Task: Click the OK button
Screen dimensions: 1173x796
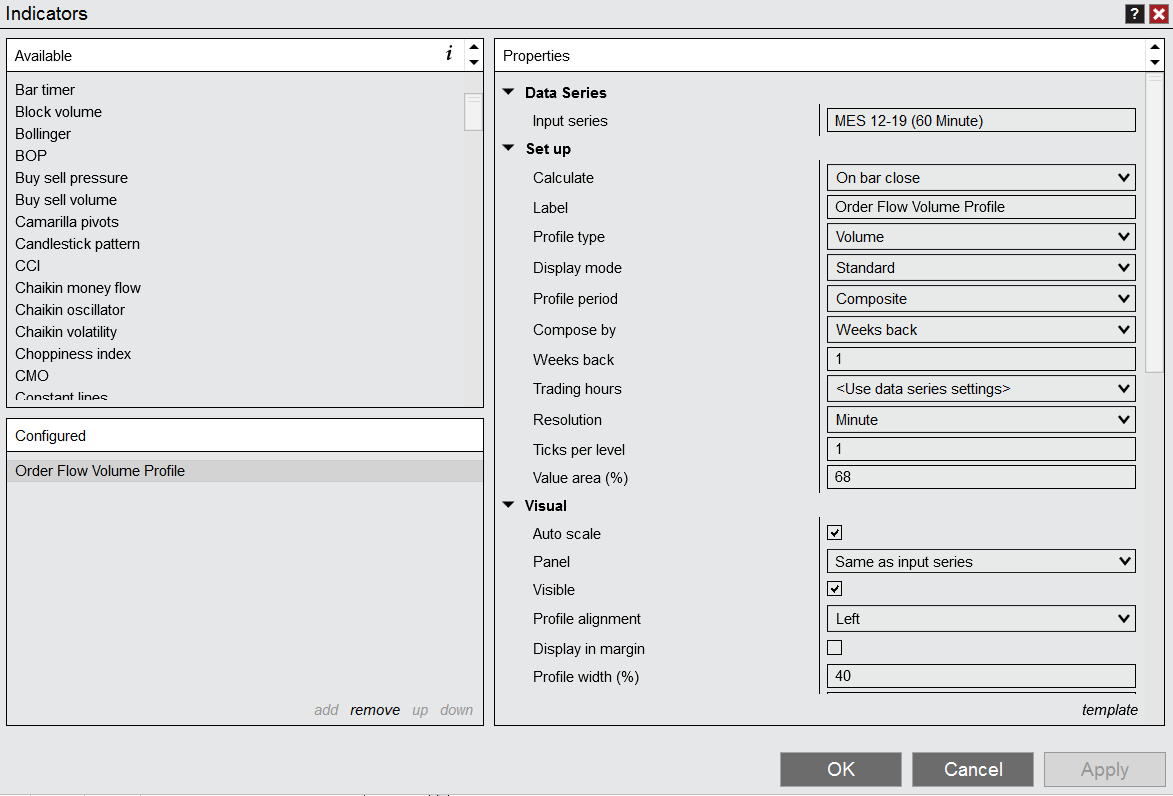Action: pyautogui.click(x=841, y=769)
